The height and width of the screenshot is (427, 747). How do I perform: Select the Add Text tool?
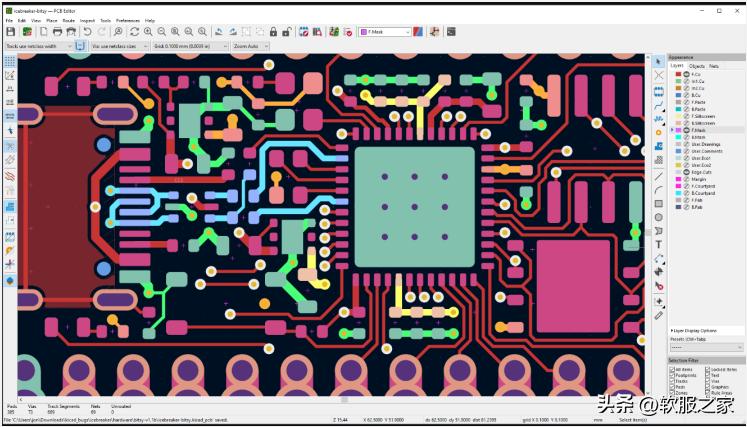point(659,244)
